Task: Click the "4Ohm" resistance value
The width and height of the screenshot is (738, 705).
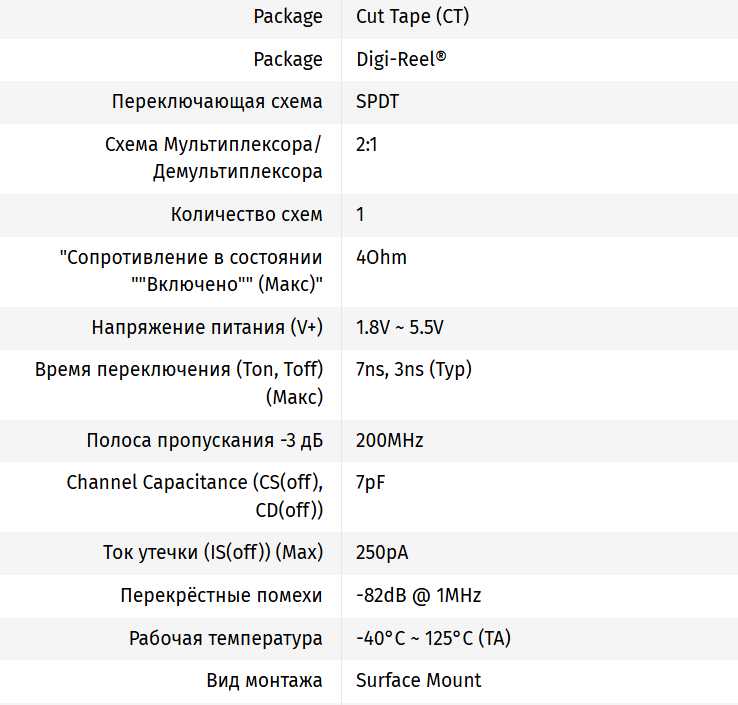Action: [x=381, y=257]
